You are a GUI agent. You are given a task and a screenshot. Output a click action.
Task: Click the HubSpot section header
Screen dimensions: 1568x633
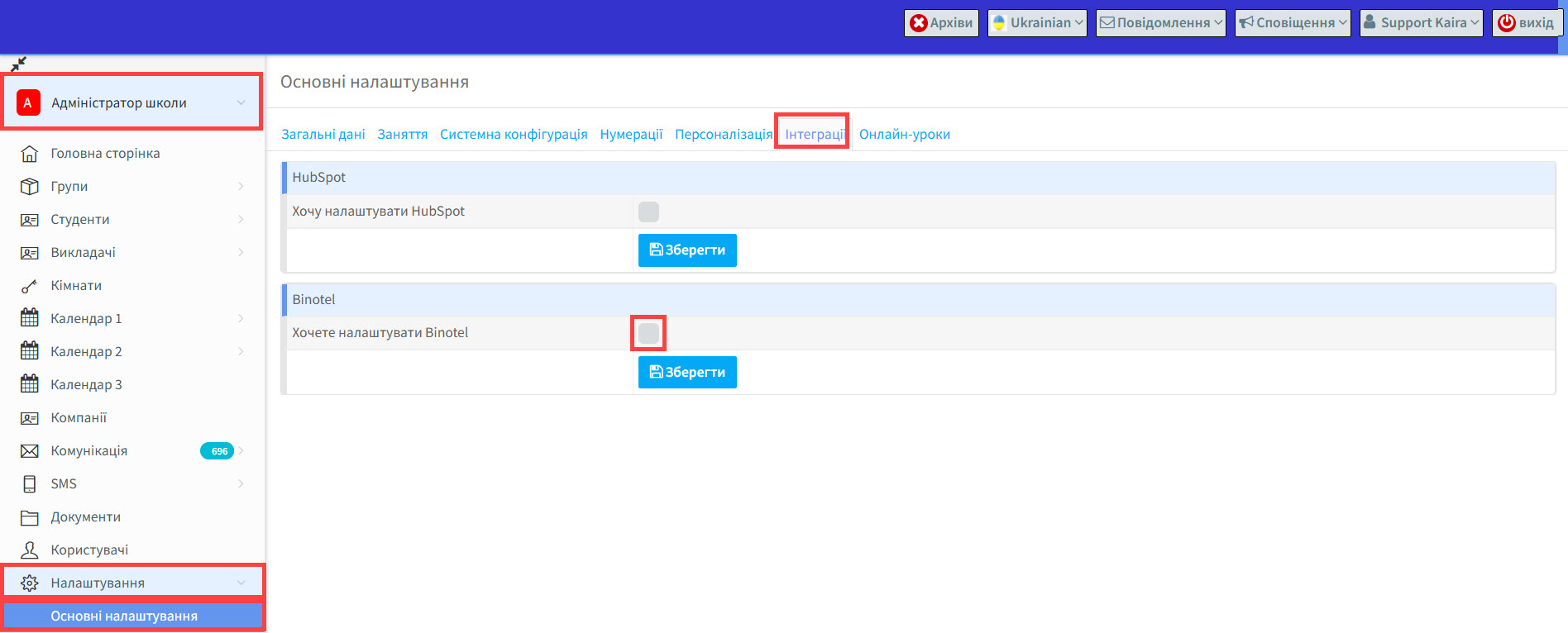919,178
